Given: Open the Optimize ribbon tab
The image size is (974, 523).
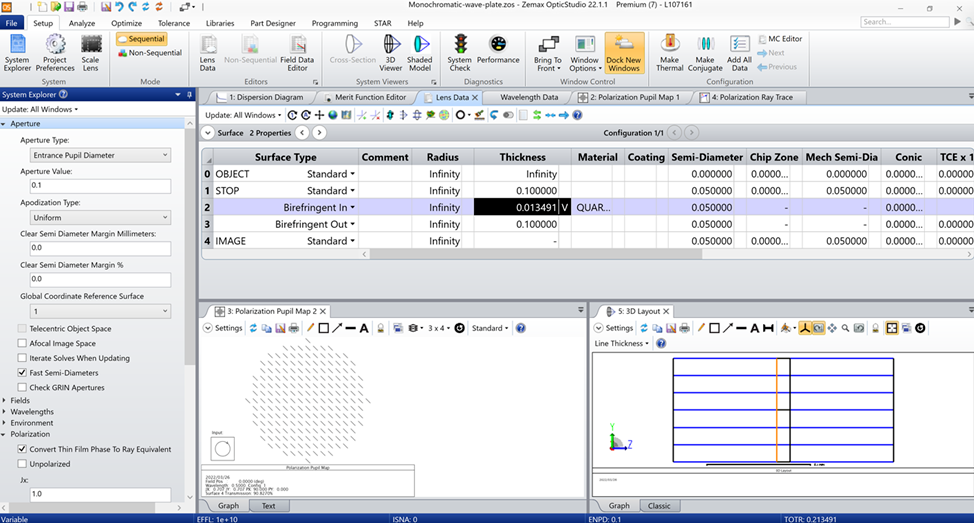Looking at the screenshot, I should (x=127, y=23).
